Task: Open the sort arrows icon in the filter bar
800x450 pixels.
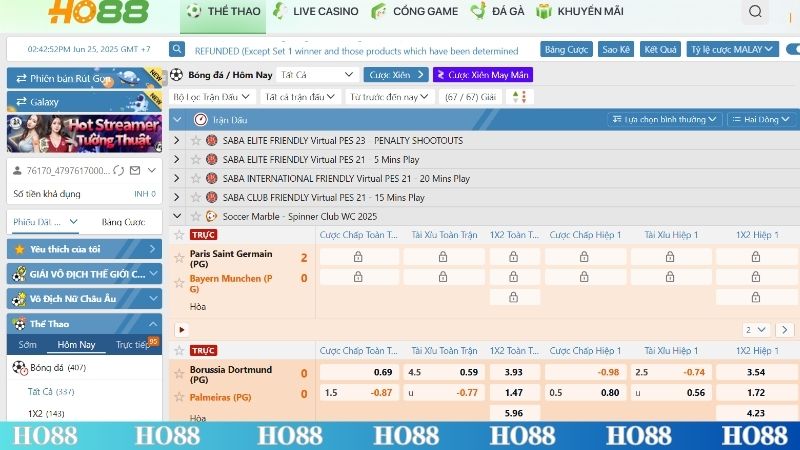Action: (519, 97)
